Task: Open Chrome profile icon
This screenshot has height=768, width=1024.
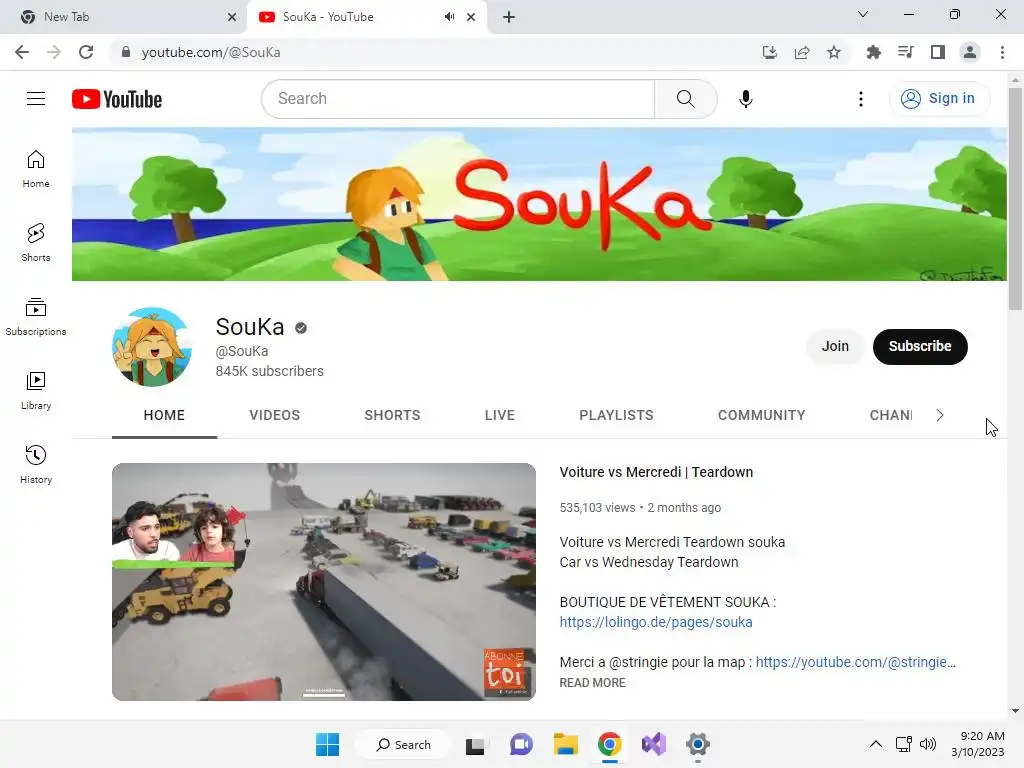Action: click(x=970, y=52)
